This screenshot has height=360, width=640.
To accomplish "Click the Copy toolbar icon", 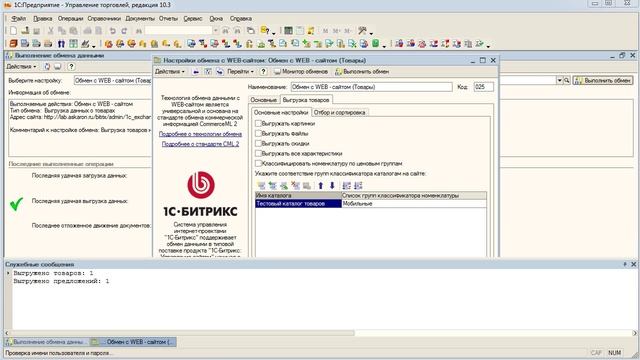I will (62, 31).
